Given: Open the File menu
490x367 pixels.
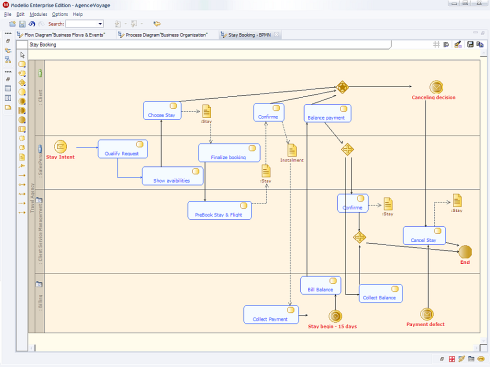Looking at the screenshot, I should coord(8,14).
